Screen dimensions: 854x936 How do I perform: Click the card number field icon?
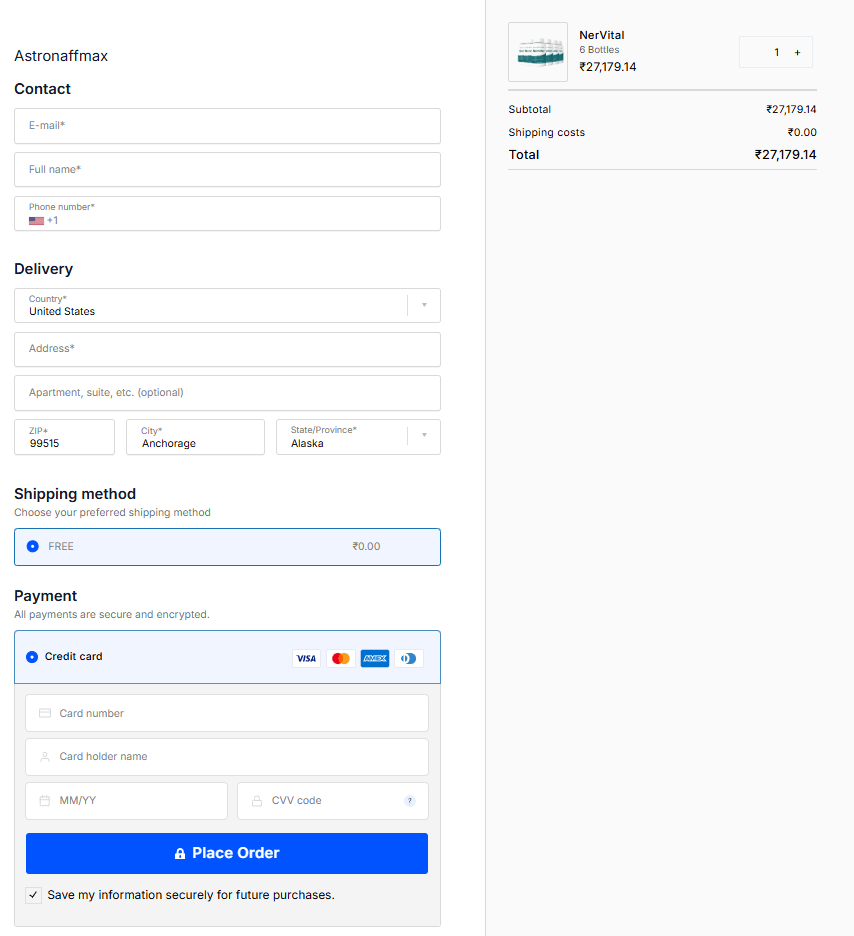(x=44, y=713)
